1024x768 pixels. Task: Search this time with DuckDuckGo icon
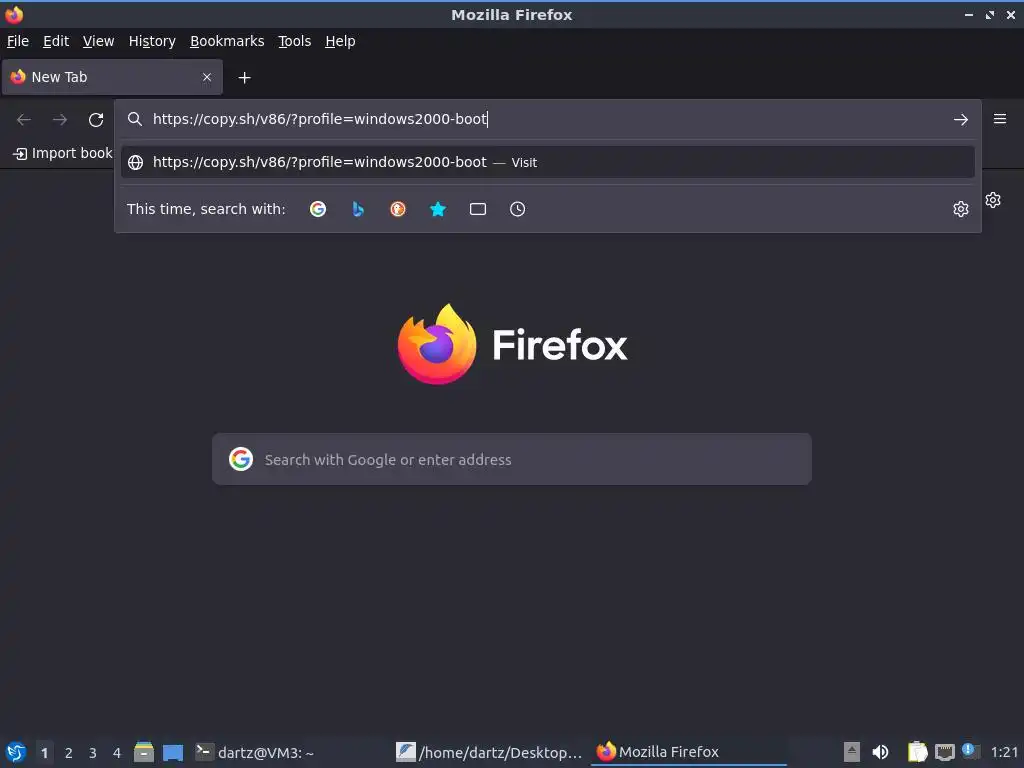coord(398,209)
